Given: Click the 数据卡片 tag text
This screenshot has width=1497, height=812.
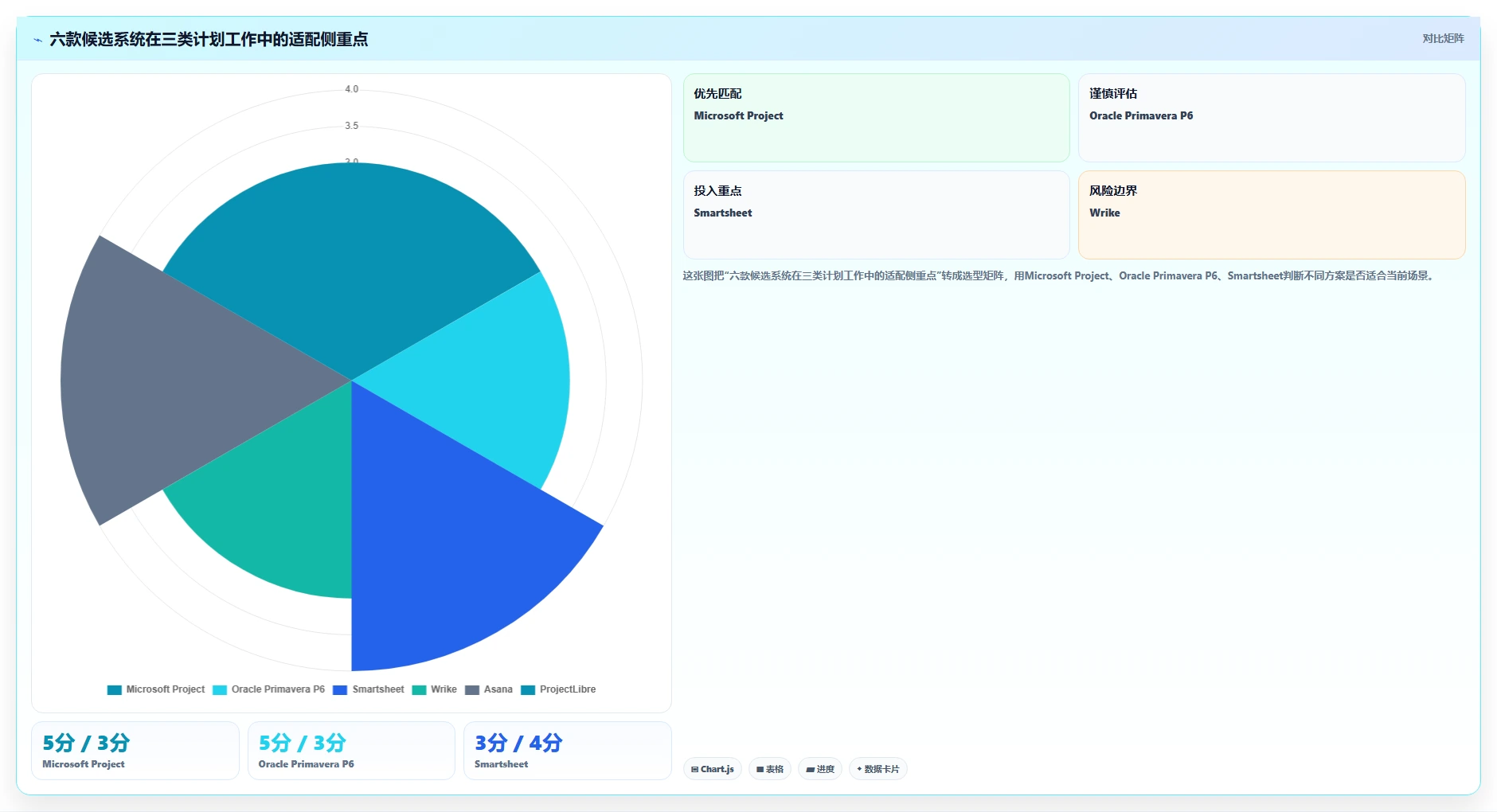Looking at the screenshot, I should click(x=881, y=769).
